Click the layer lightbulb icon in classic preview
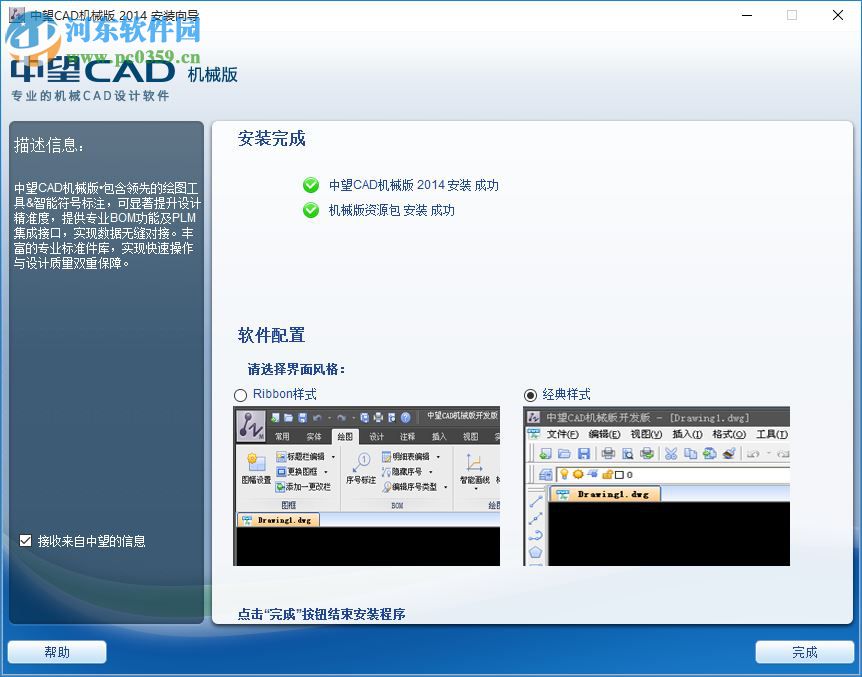Image resolution: width=862 pixels, height=677 pixels. [565, 474]
